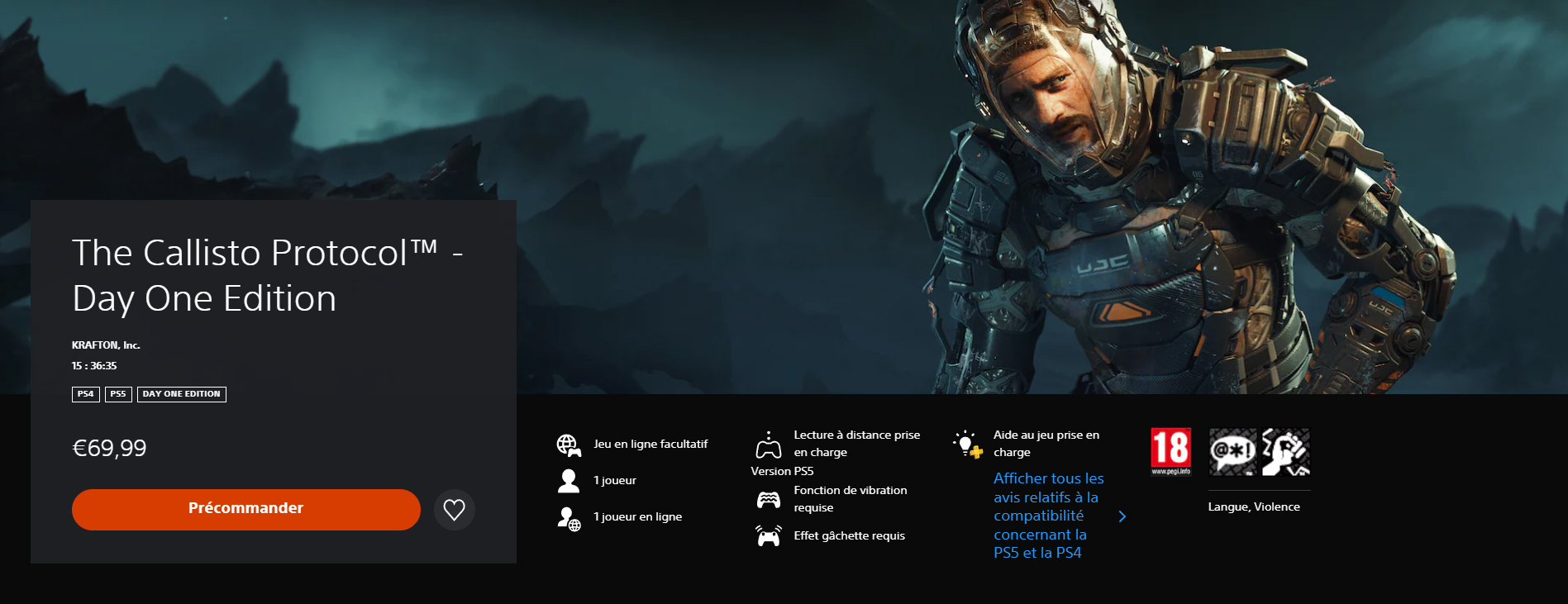The height and width of the screenshot is (604, 1568).
Task: Click the Précommander pre-order button
Action: [x=245, y=509]
